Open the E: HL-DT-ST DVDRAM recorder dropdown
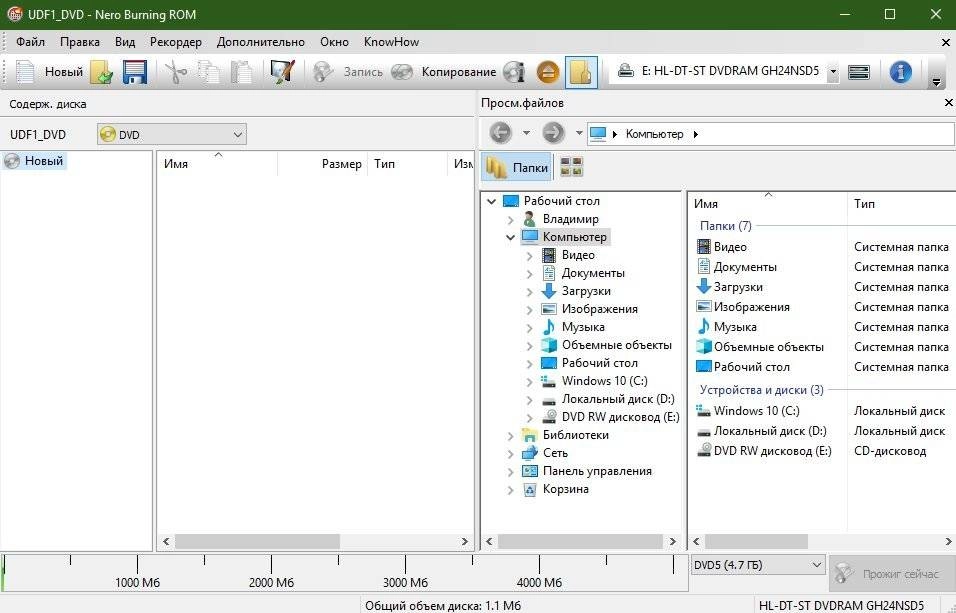 (833, 72)
